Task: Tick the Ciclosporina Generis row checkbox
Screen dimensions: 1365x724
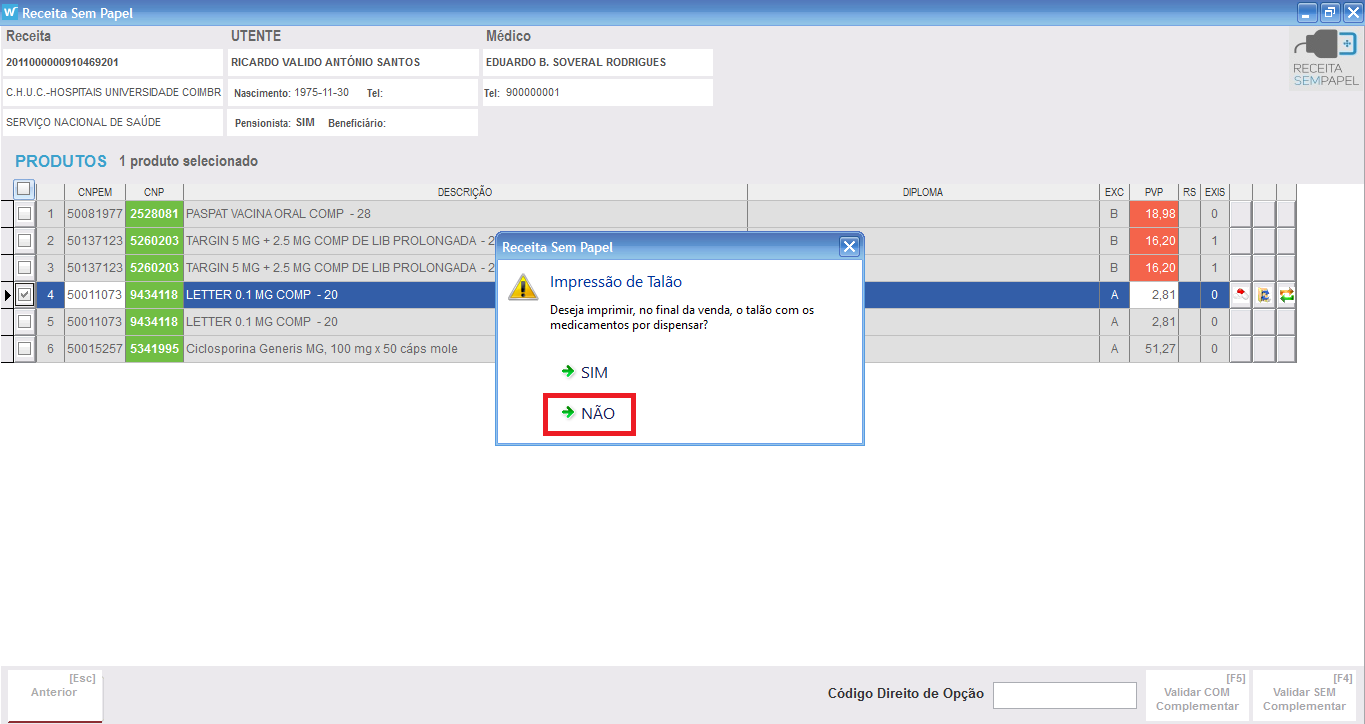Action: 25,349
